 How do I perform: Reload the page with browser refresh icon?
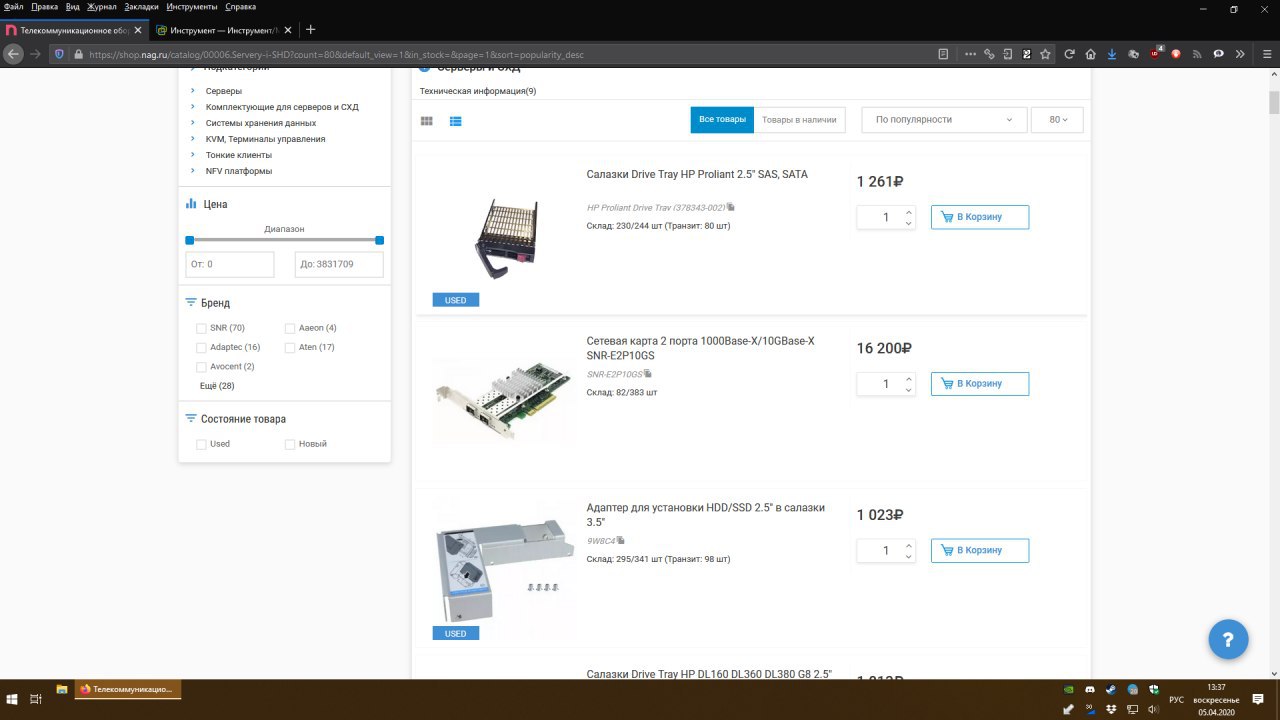click(1069, 54)
